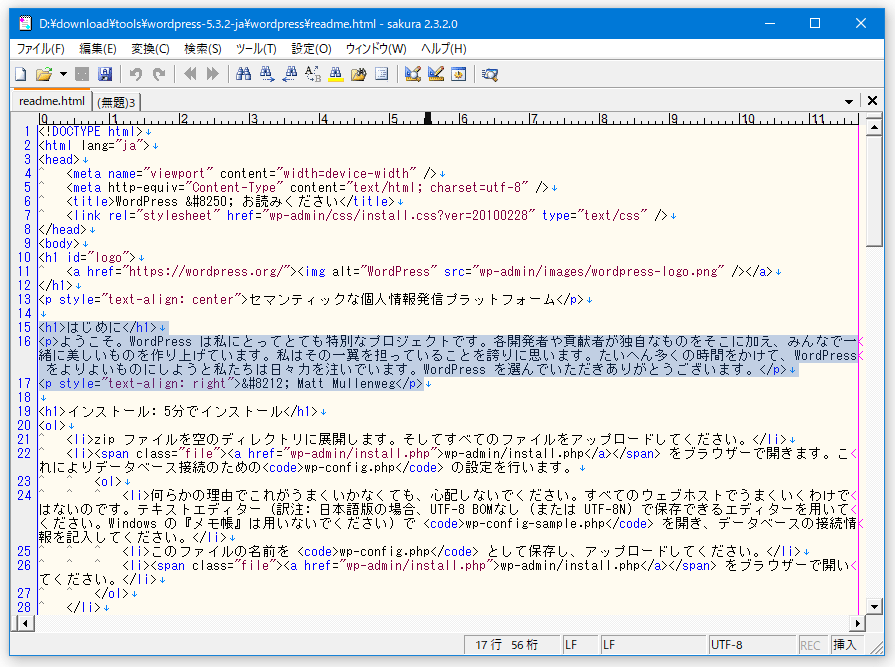Viewport: 895px width, 667px height.
Task: Find previous match (binoculars with left arrow)
Action: (289, 74)
